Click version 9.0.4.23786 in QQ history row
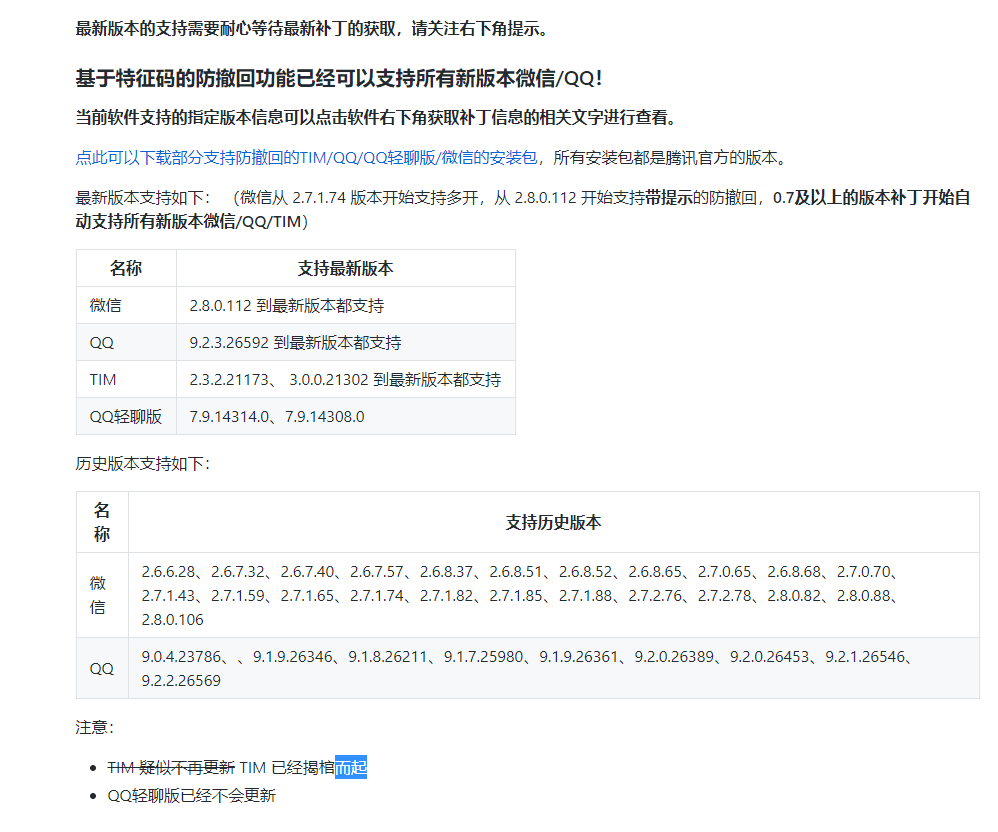Viewport: 998px width, 832px height. (181, 656)
